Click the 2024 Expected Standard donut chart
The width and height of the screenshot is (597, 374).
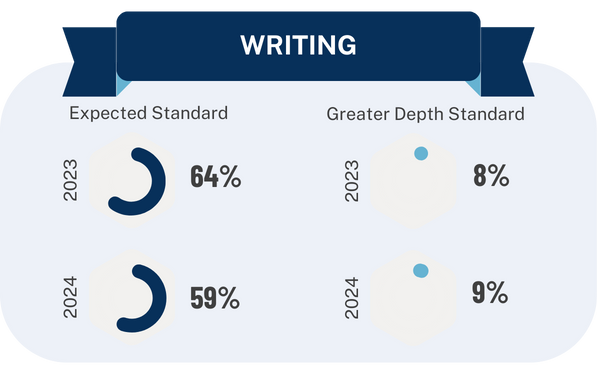pos(141,298)
